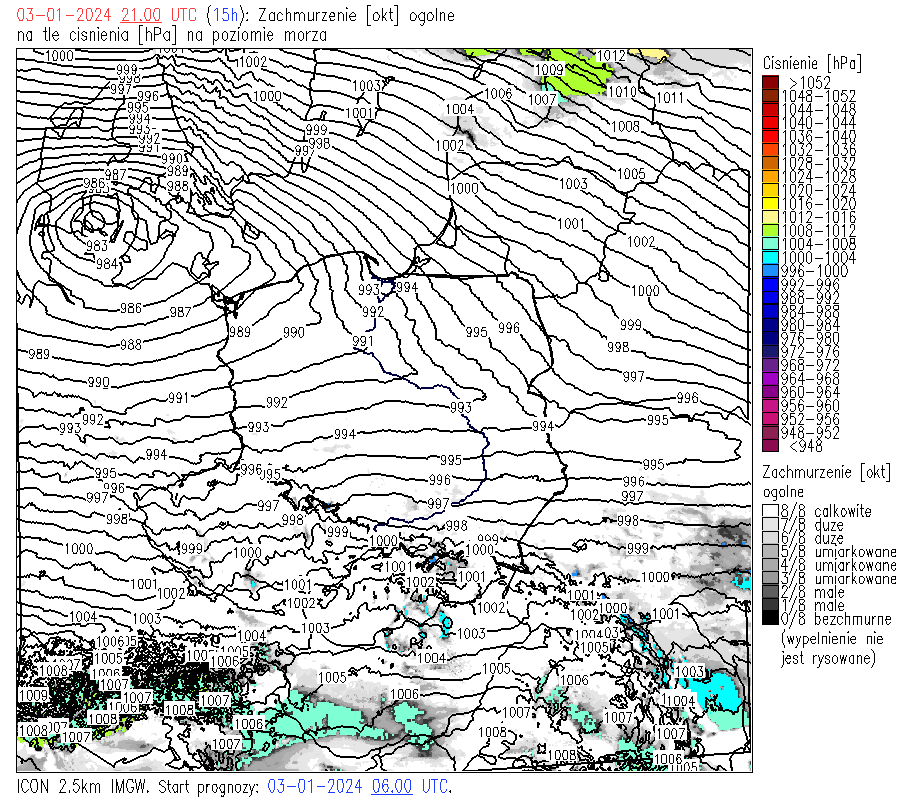Click the Cisnienie [hPa] legend title
This screenshot has width=900, height=800.
pos(812,62)
